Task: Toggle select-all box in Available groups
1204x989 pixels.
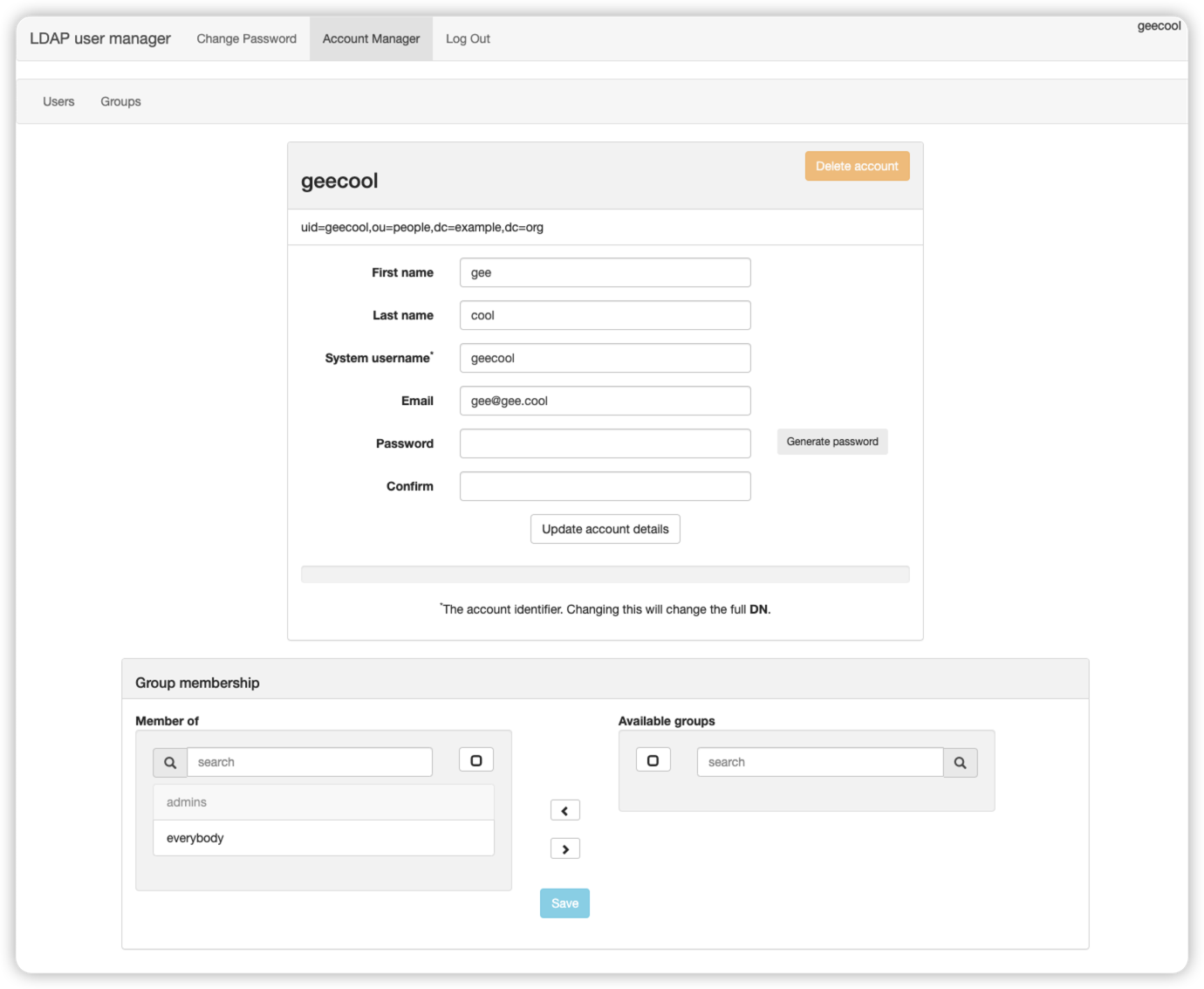Action: [x=653, y=760]
